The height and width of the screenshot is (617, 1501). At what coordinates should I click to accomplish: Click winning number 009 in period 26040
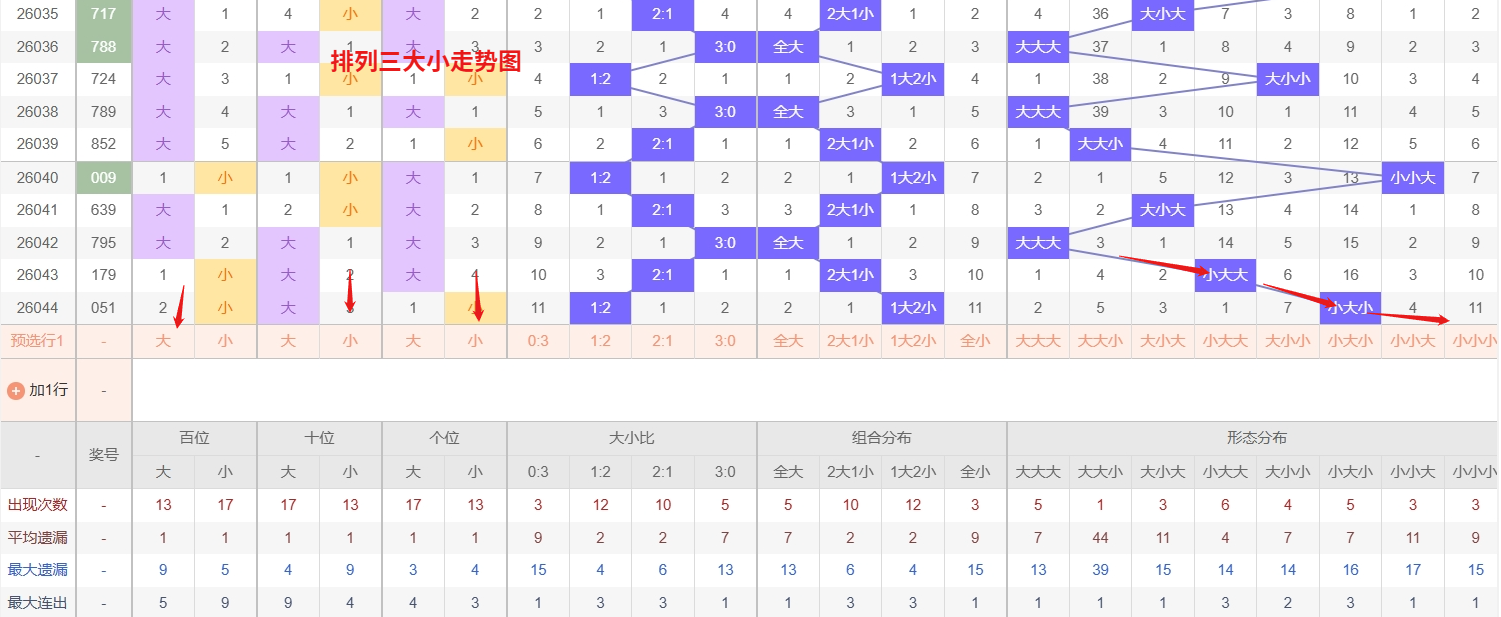103,177
